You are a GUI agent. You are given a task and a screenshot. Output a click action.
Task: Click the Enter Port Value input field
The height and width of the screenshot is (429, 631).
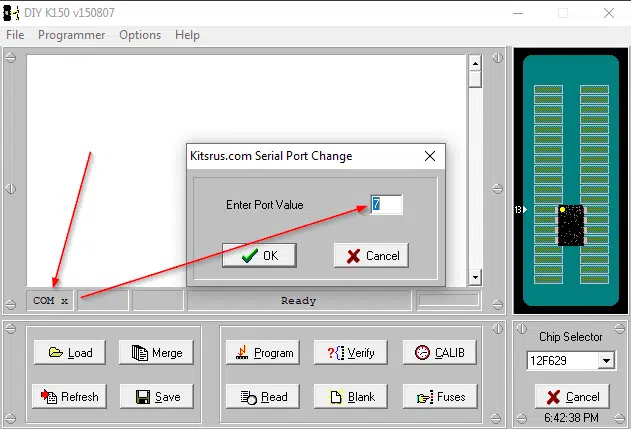coord(386,204)
